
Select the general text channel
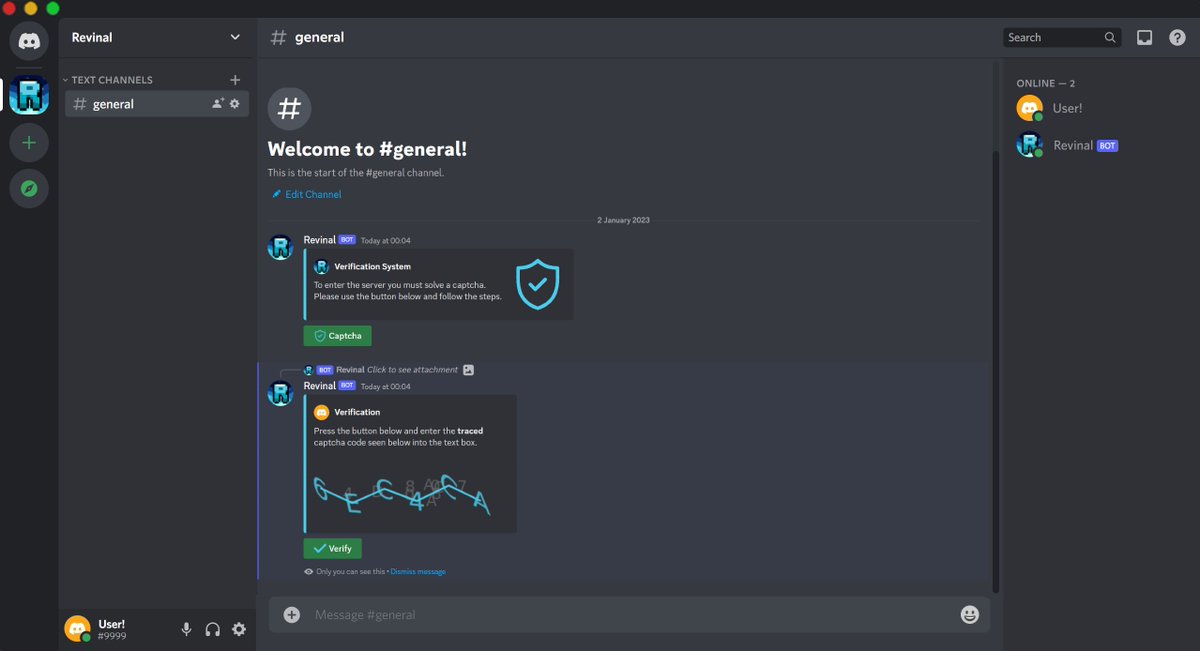click(x=157, y=104)
